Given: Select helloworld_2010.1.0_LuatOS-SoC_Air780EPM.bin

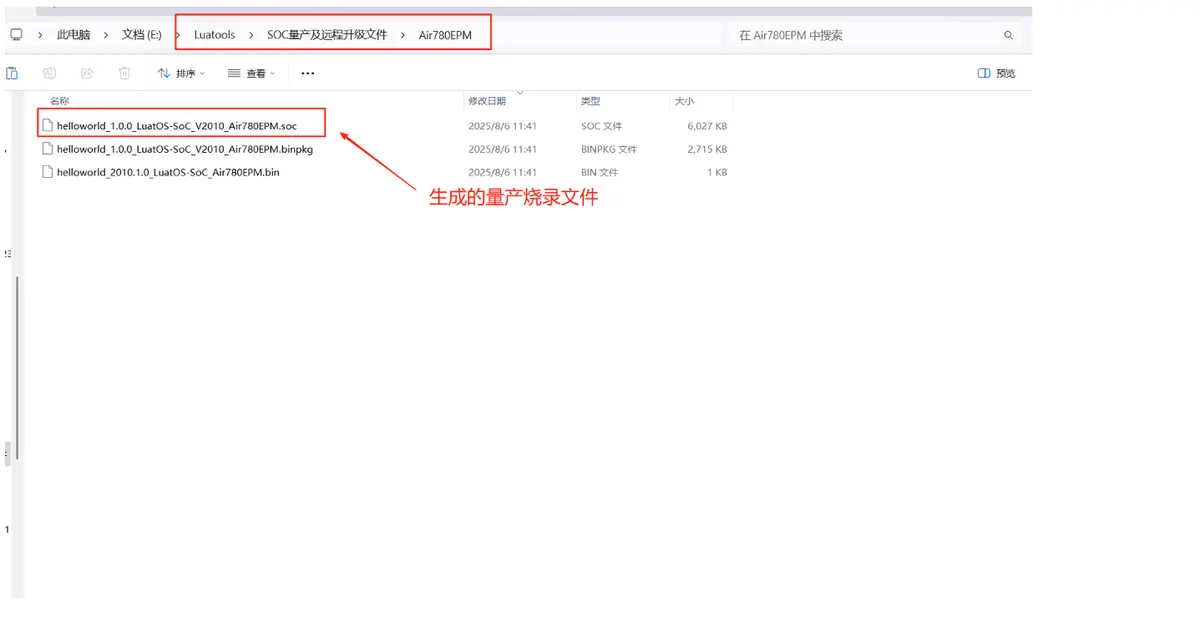Looking at the screenshot, I should 168,172.
